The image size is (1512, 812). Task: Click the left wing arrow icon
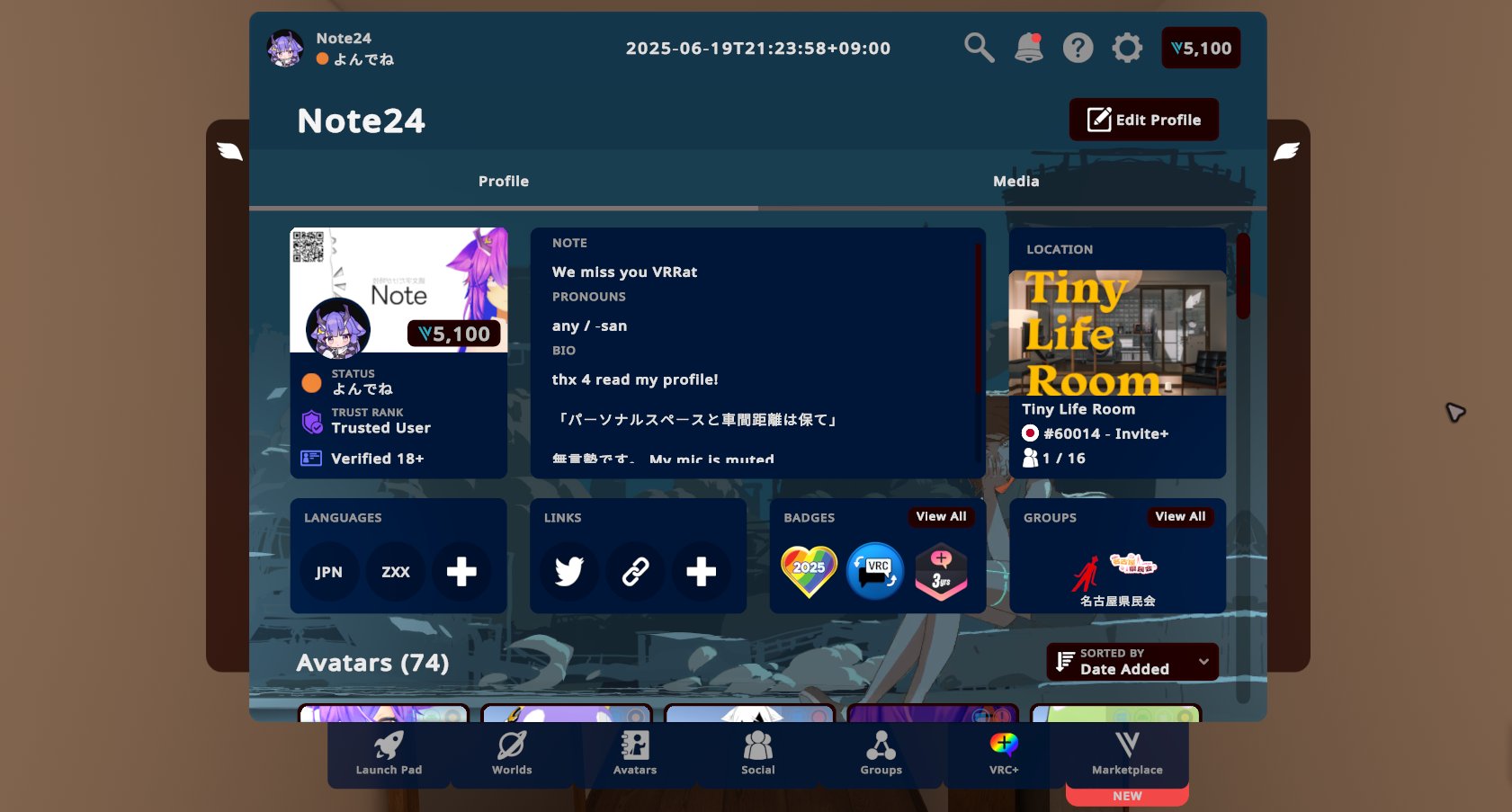(229, 151)
